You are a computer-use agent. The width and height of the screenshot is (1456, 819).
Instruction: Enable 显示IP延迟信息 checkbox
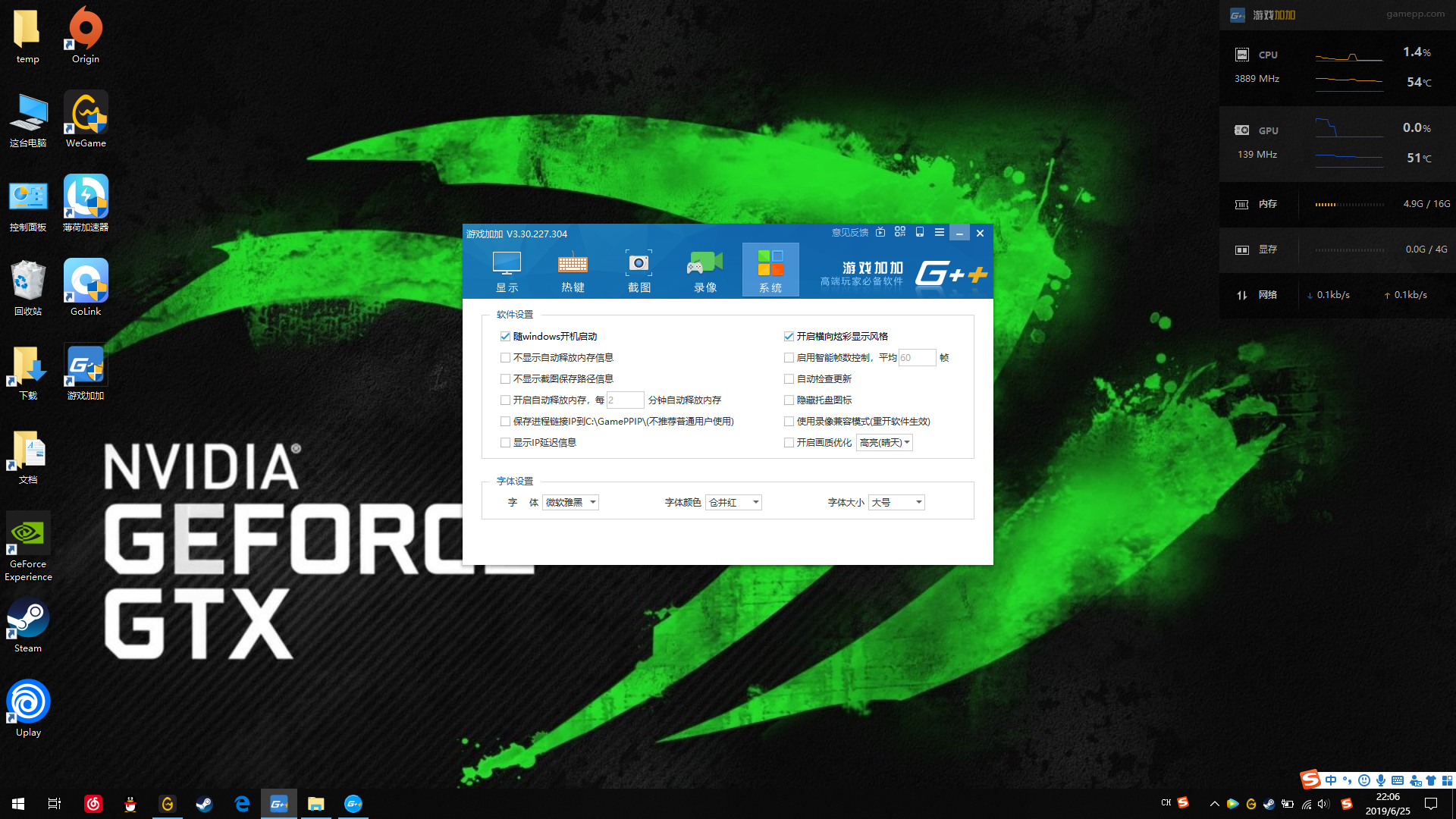(x=505, y=442)
